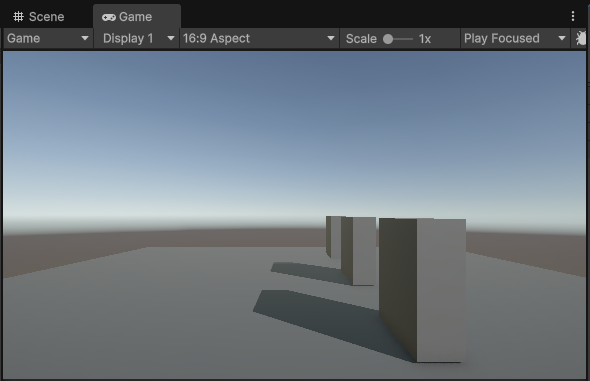Click the bug icon in Game toolbar
This screenshot has width=590, height=381.
point(580,38)
